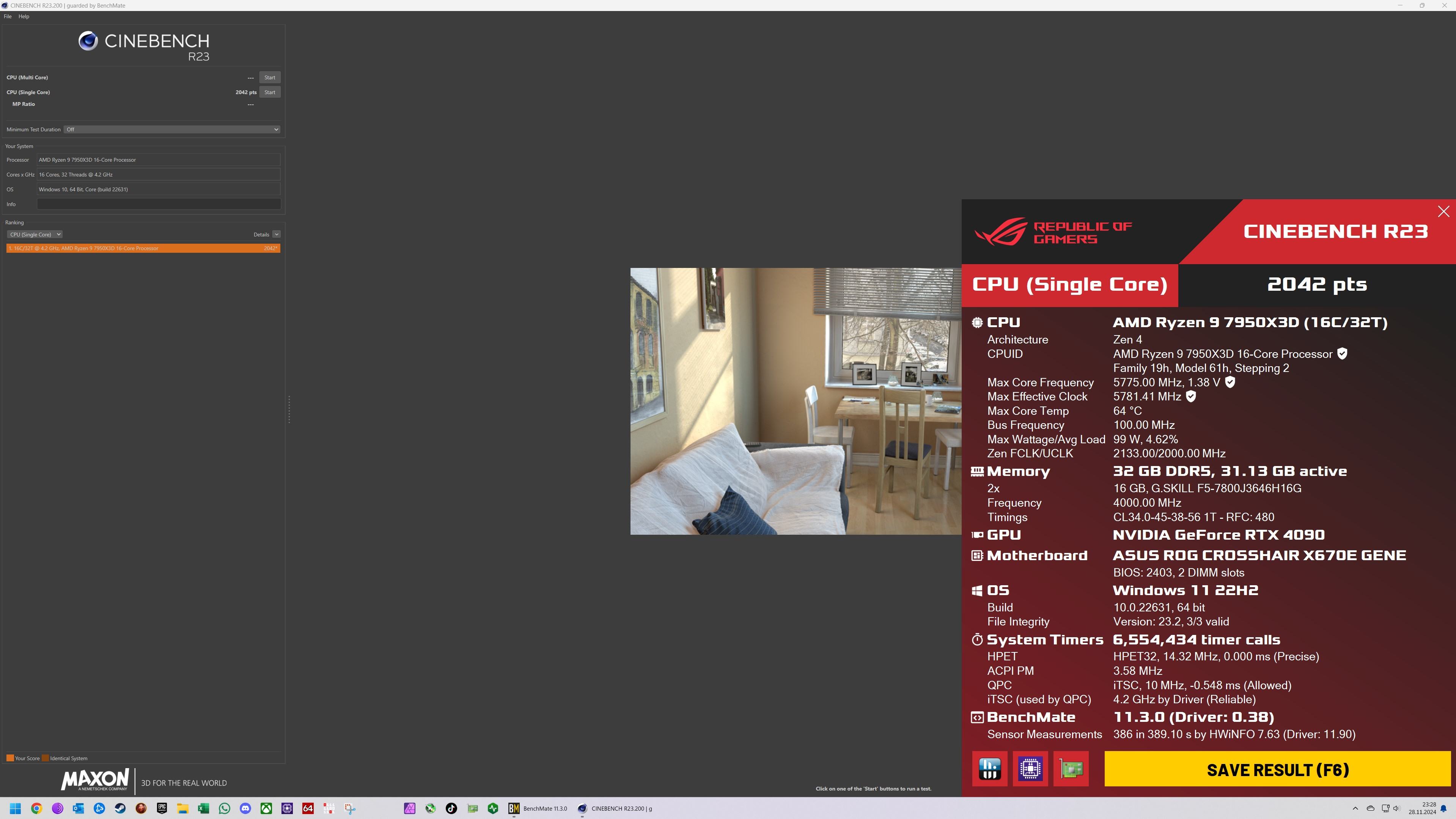Close the BenchMate result overlay
This screenshot has width=1456, height=819.
tap(1443, 211)
